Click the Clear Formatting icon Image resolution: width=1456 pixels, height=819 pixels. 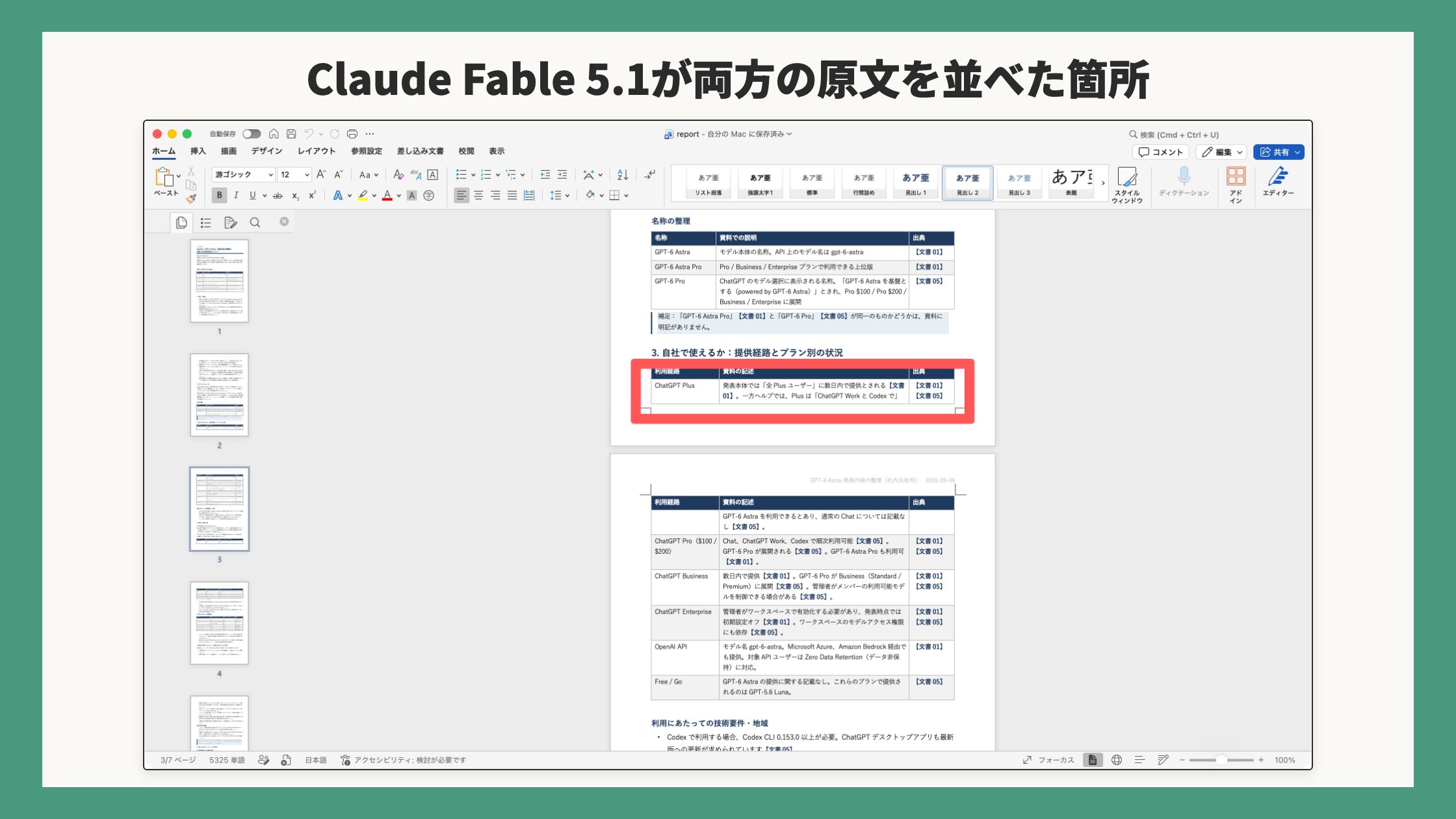pyautogui.click(x=398, y=175)
